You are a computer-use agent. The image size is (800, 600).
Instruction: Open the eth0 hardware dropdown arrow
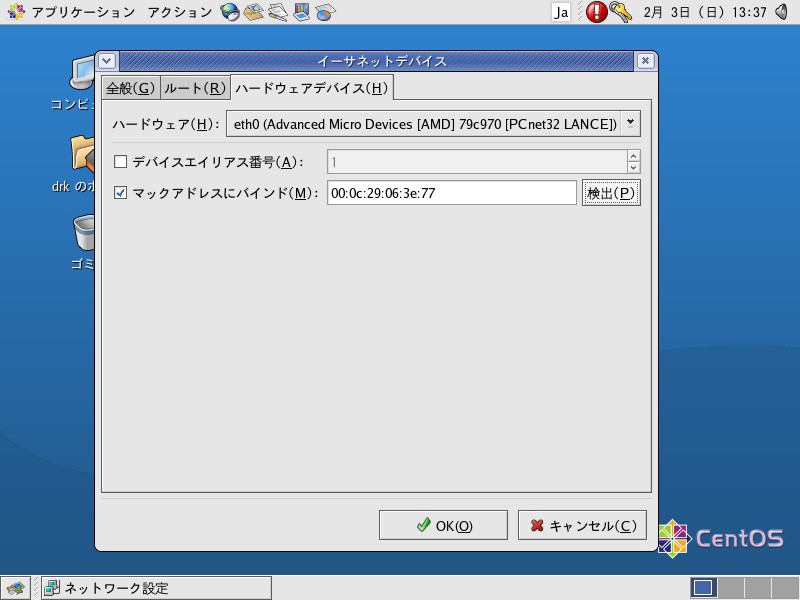(x=631, y=123)
